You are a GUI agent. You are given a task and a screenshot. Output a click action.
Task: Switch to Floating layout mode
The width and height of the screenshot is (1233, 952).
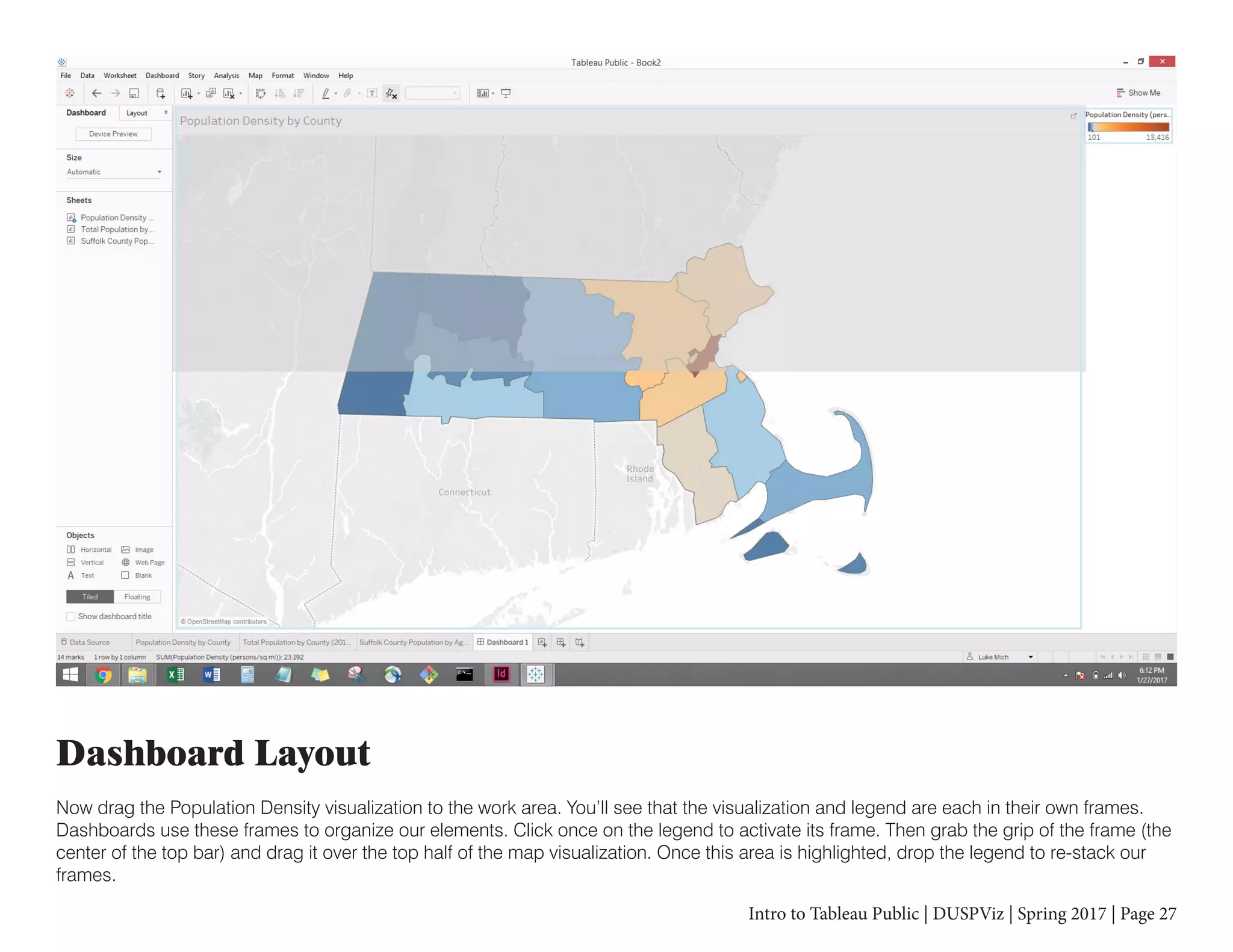click(x=137, y=597)
